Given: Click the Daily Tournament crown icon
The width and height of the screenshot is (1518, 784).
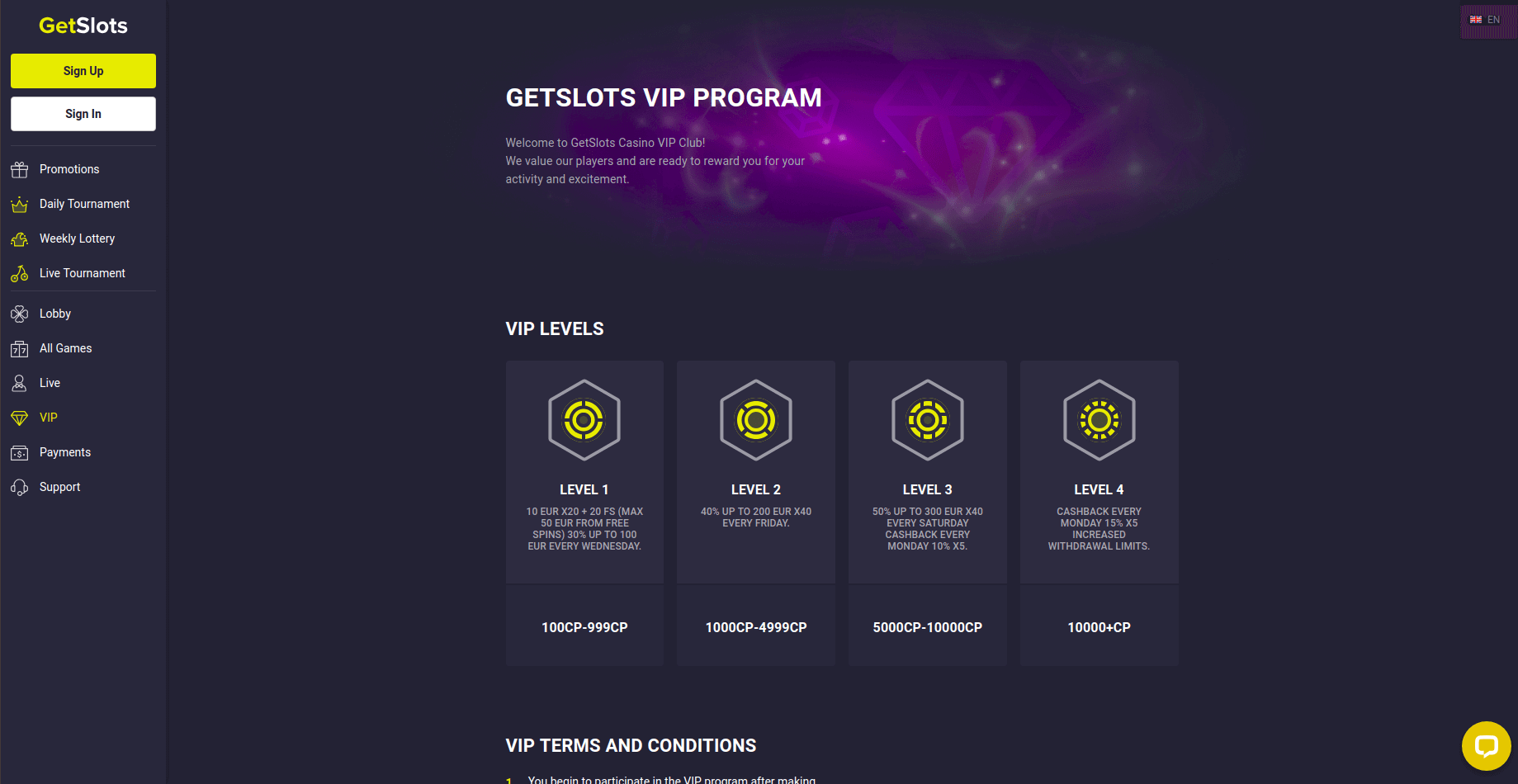Looking at the screenshot, I should click(20, 205).
